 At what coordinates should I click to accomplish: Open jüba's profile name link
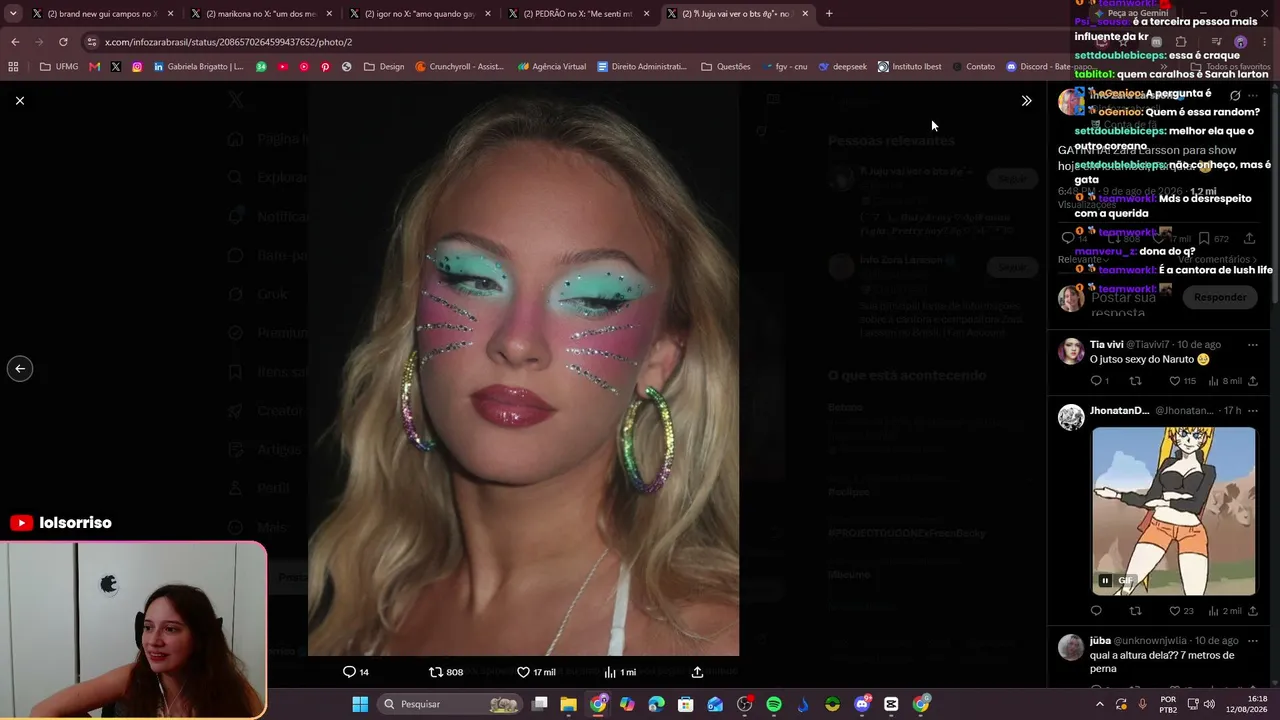[1100, 641]
